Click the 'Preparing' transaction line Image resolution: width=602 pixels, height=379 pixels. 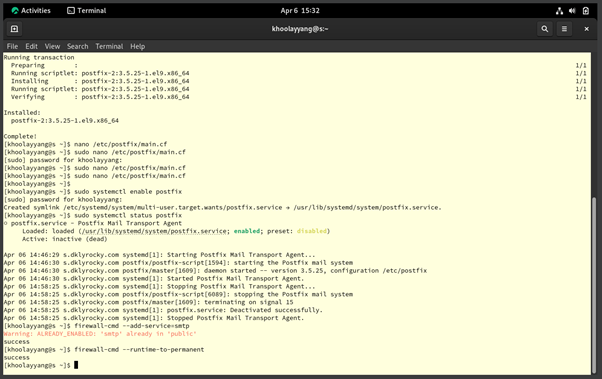[44, 65]
